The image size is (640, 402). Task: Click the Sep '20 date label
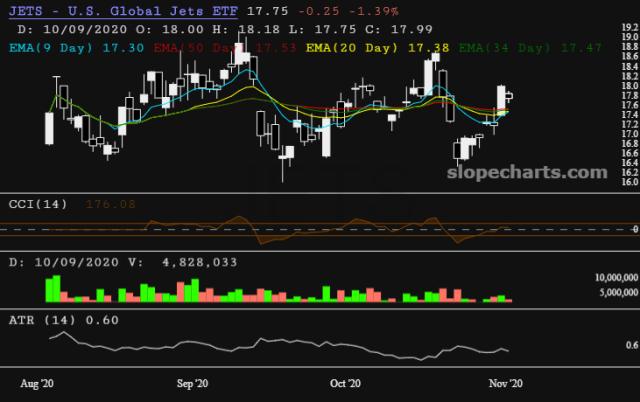191,383
